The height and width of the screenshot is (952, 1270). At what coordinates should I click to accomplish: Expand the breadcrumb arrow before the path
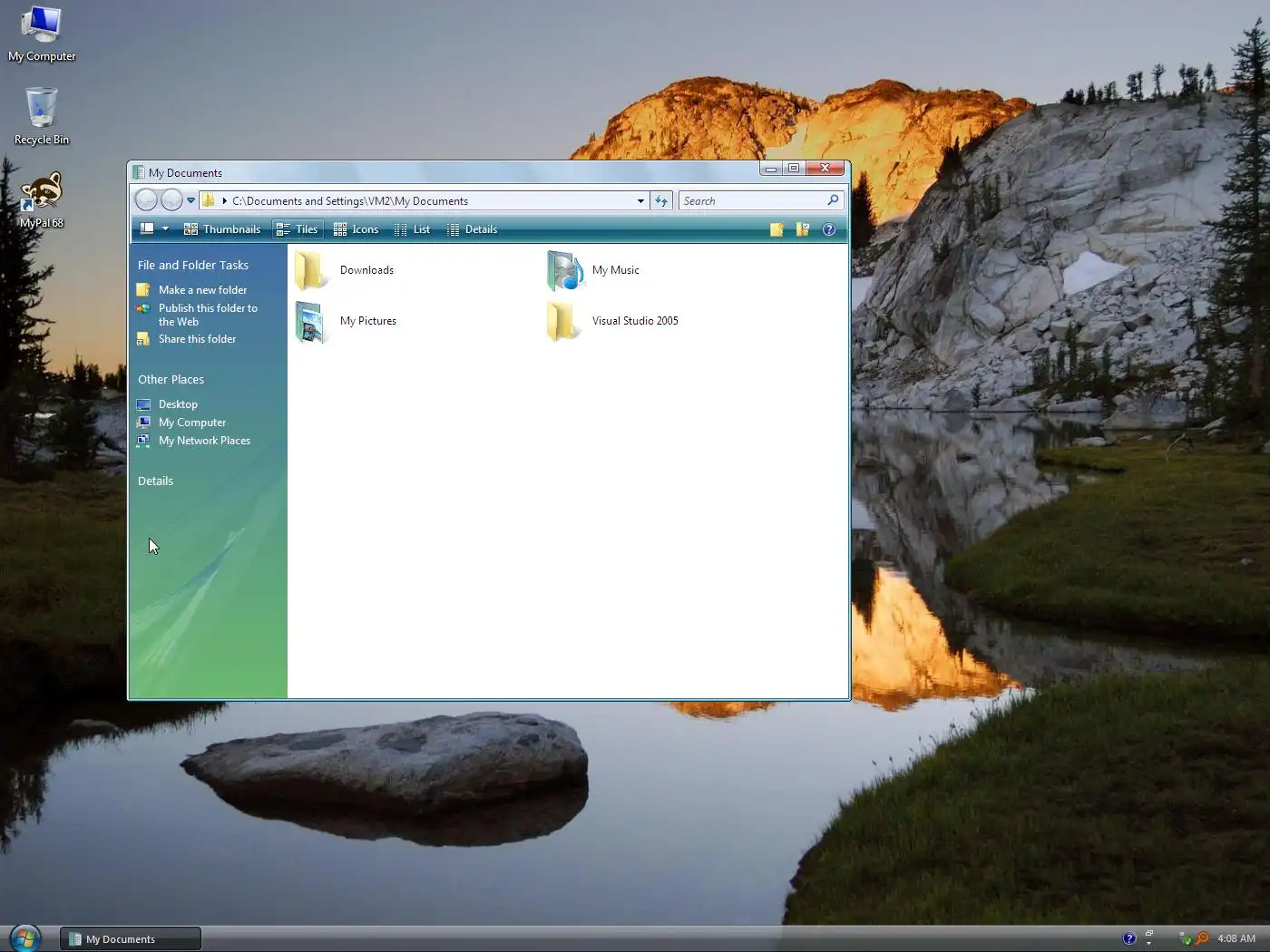[x=224, y=201]
